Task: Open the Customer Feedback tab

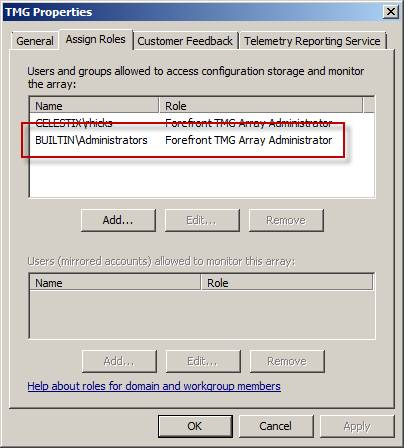Action: (185, 41)
